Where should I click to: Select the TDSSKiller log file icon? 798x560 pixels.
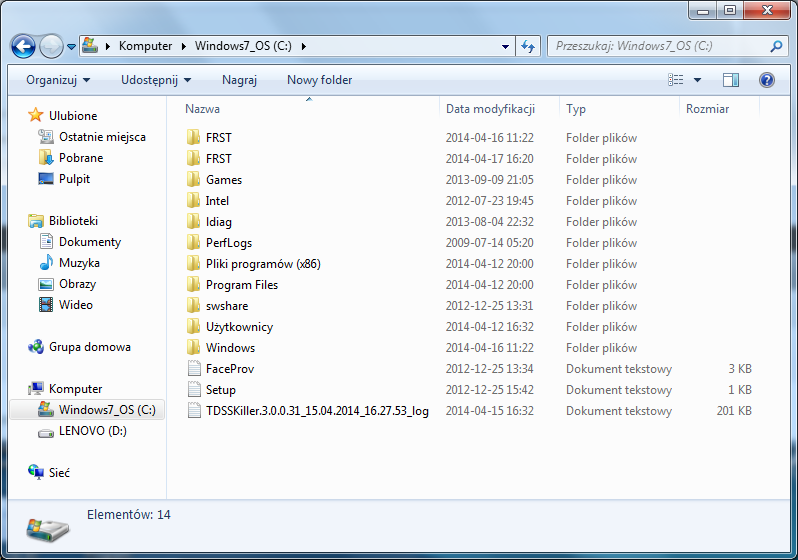tap(194, 410)
